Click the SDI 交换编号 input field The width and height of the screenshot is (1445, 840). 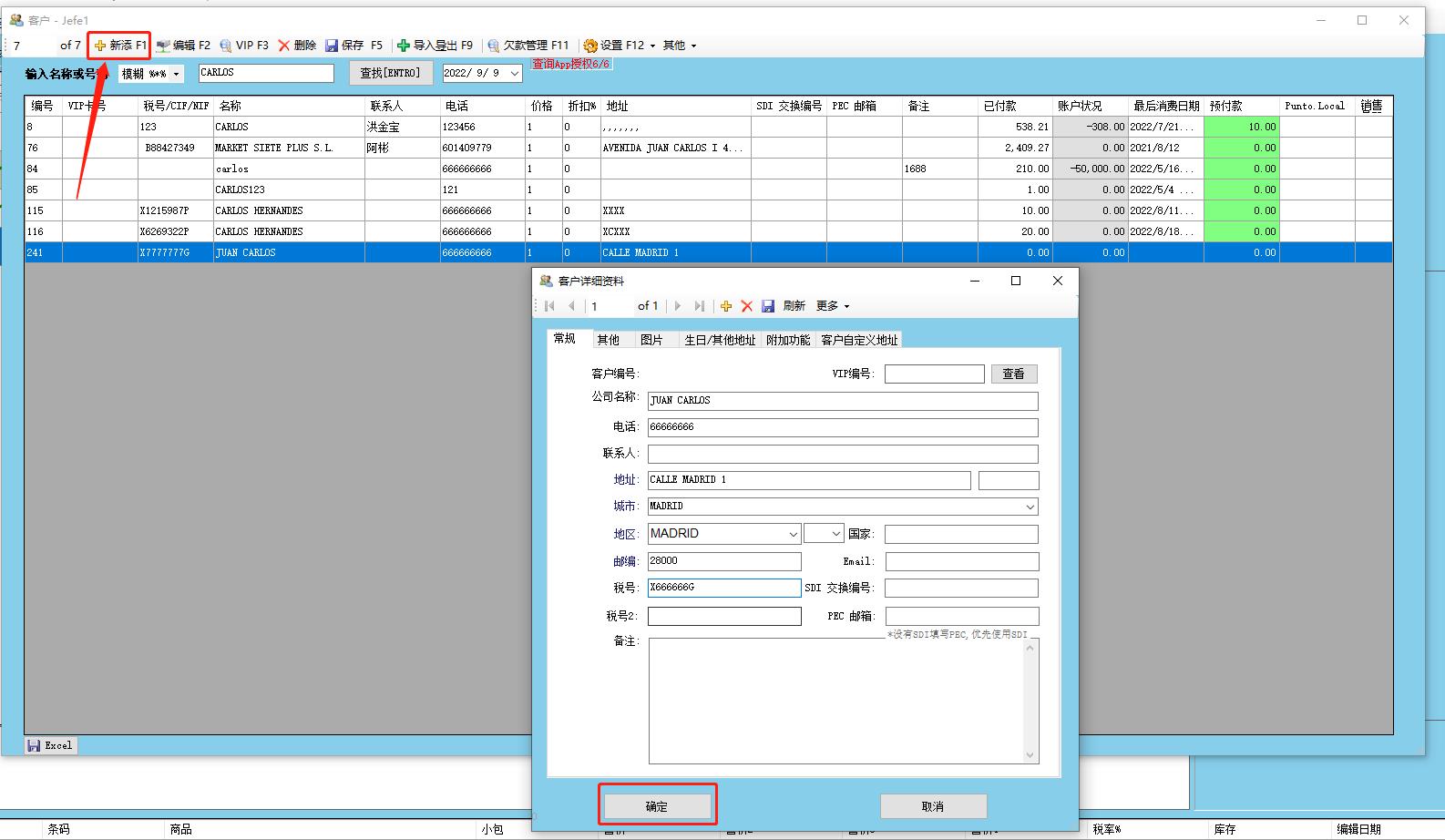click(961, 588)
